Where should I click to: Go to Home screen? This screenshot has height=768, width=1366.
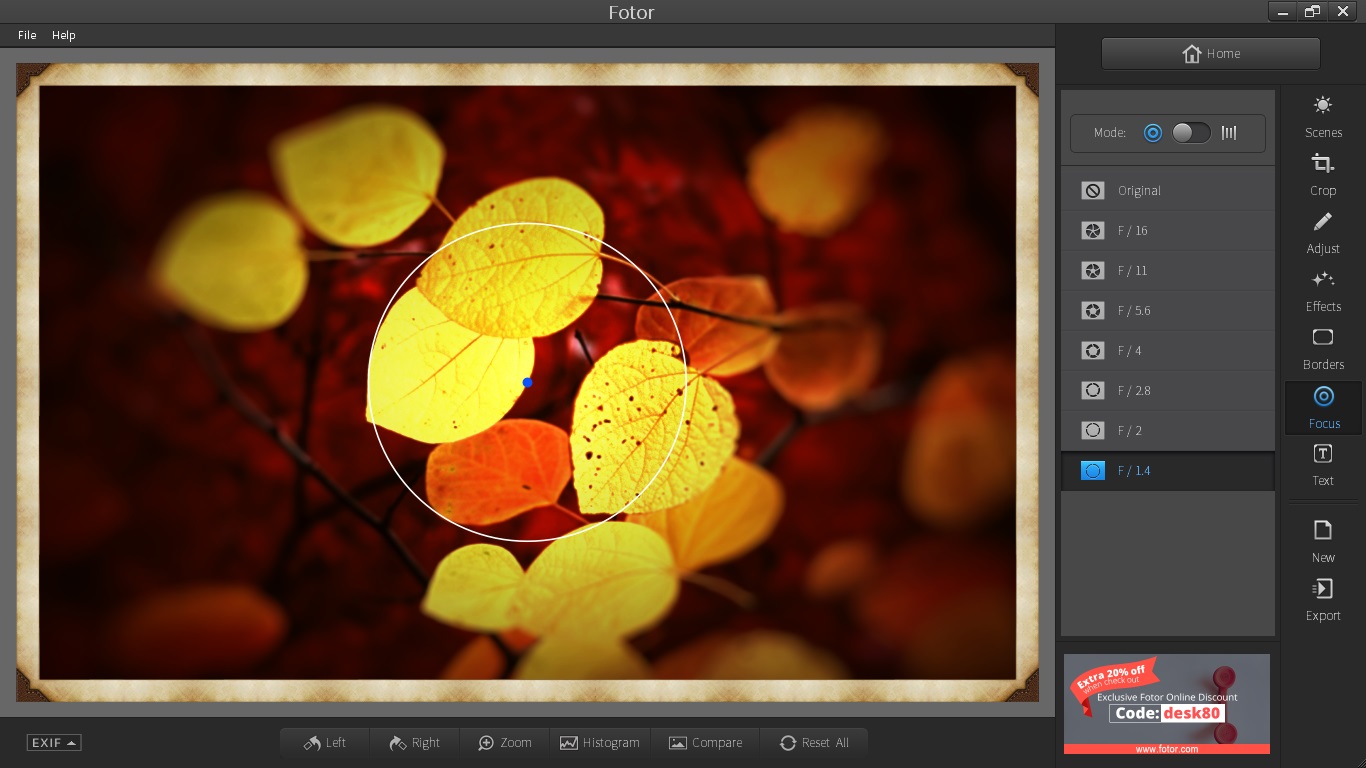coord(1211,54)
